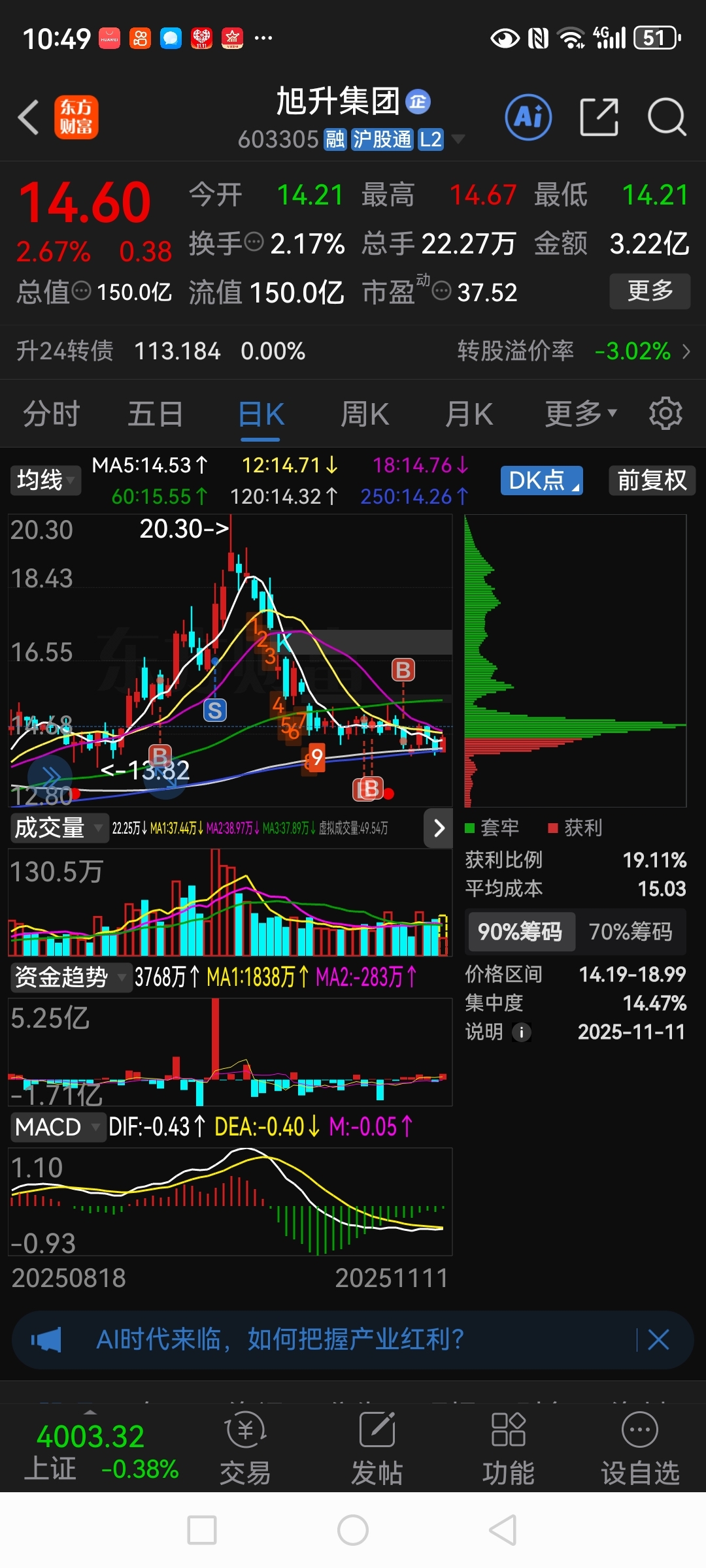Tap the enterprise 企 badge icon
Viewport: 706px width, 1568px height.
click(418, 102)
